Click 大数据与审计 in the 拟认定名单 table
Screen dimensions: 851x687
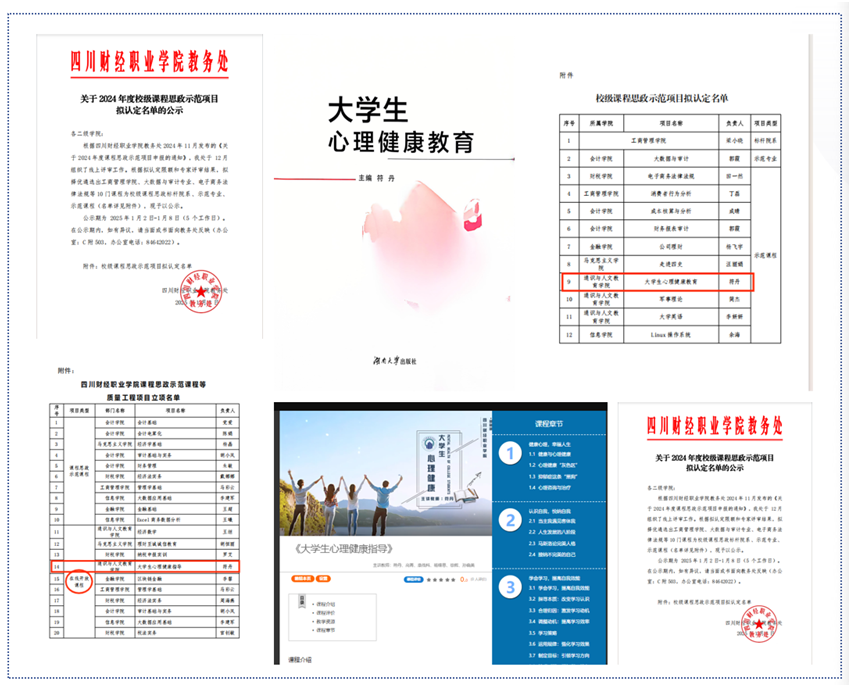[x=671, y=158]
